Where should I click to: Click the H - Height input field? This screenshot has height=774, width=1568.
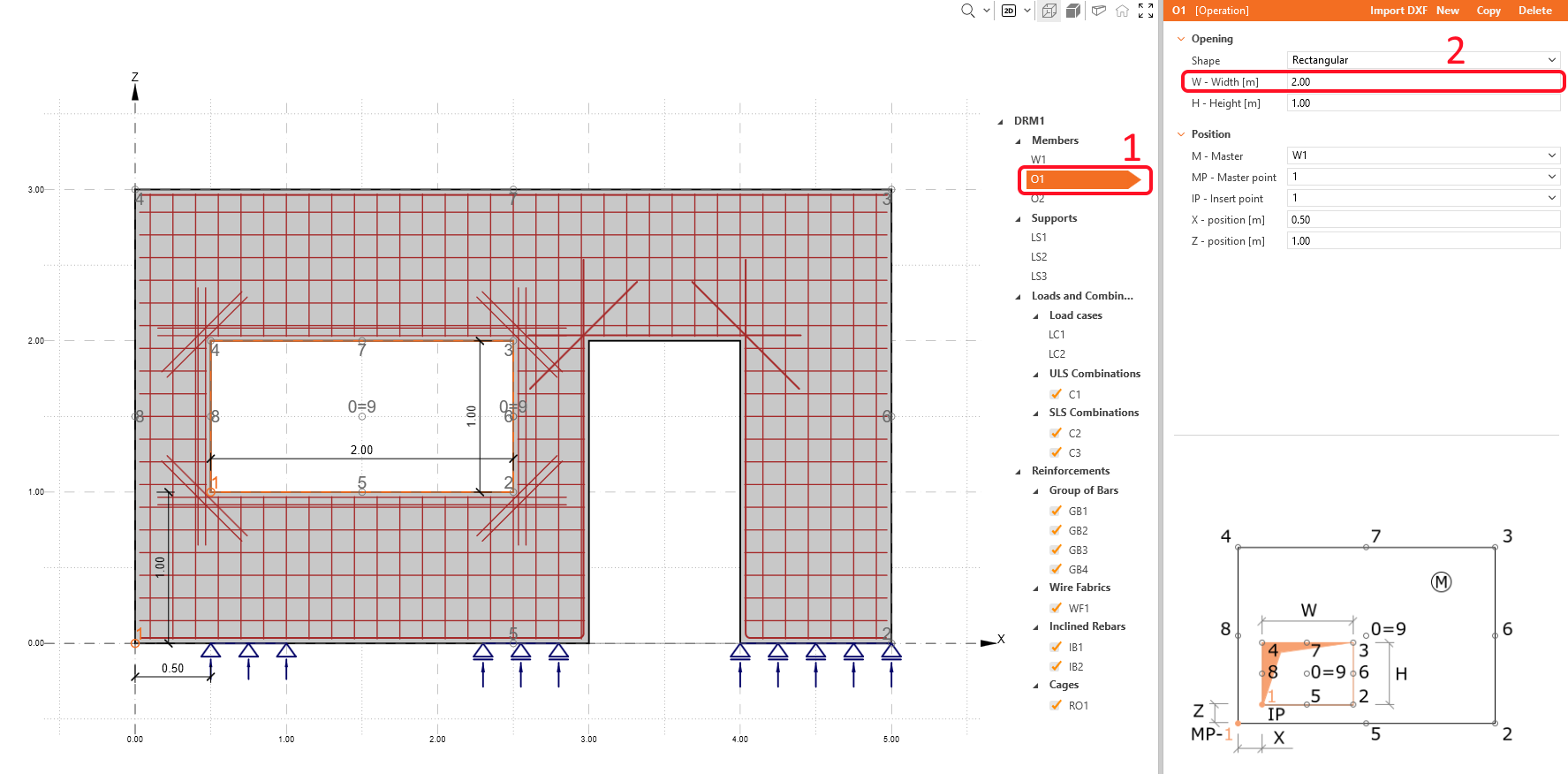pos(1423,103)
